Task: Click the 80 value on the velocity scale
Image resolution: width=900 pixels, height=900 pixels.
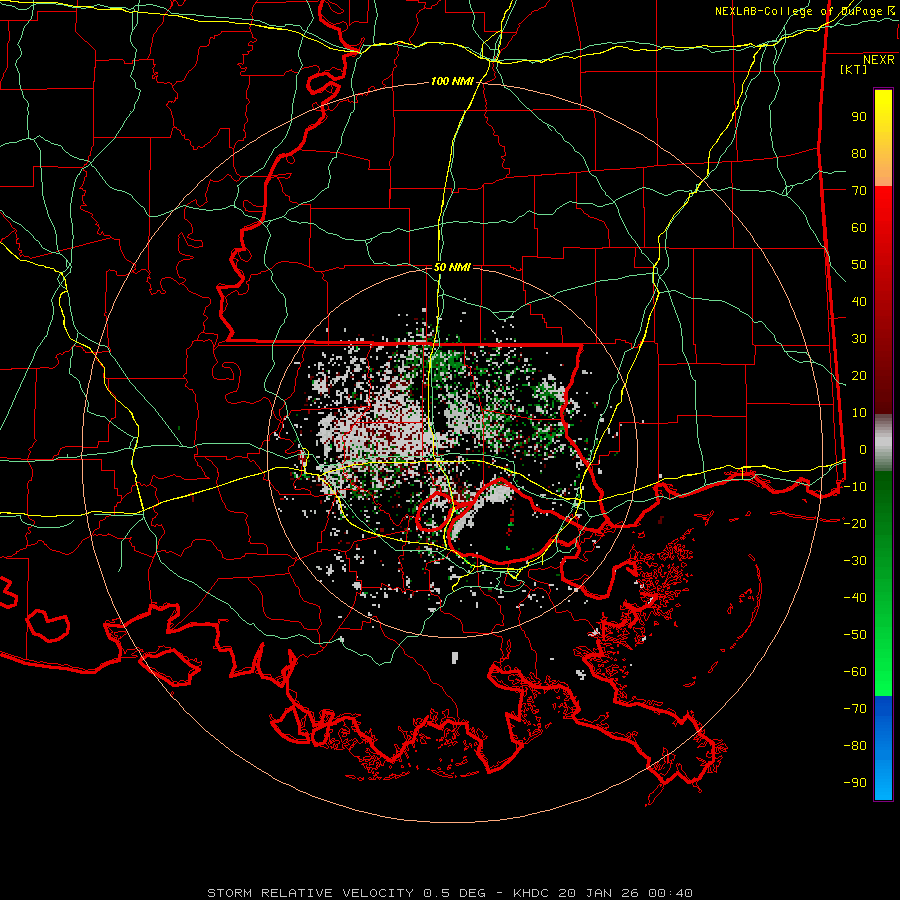Action: (859, 154)
